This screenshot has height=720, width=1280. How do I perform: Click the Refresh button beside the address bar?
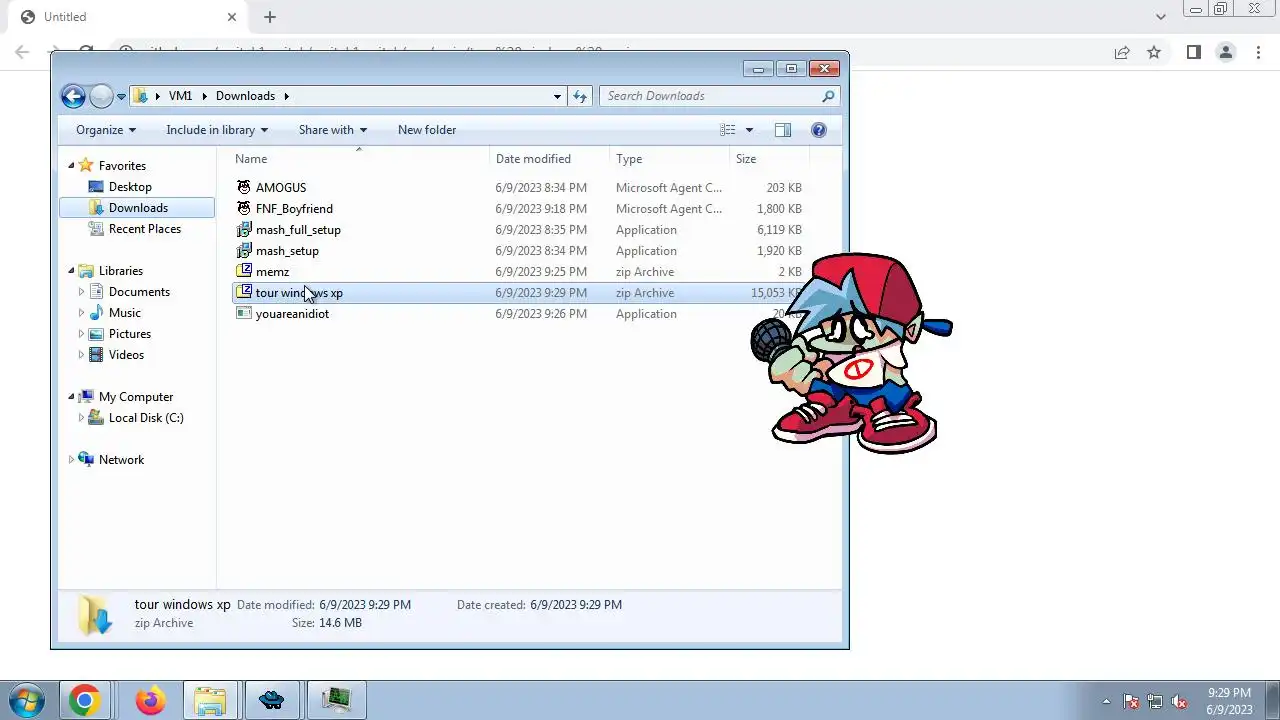580,96
